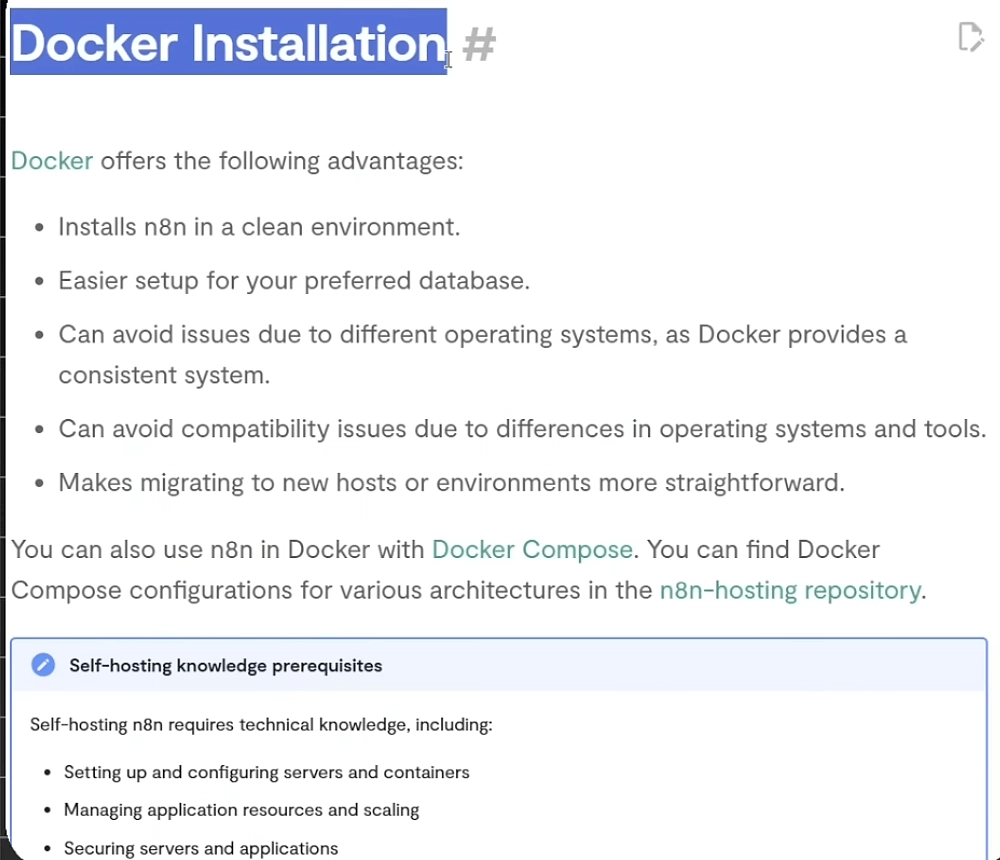
Task: Click 'Setting up and configuring servers' item
Action: pos(266,772)
